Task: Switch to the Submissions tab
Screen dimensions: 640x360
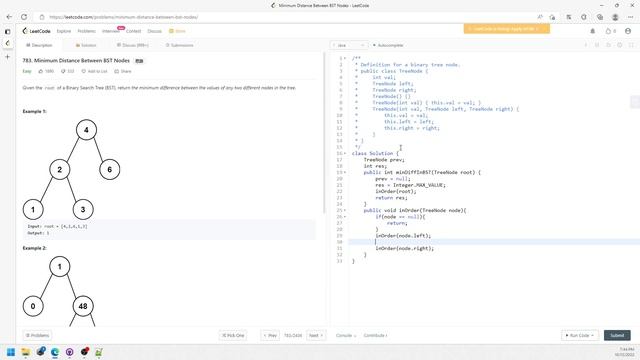Action: (x=180, y=45)
